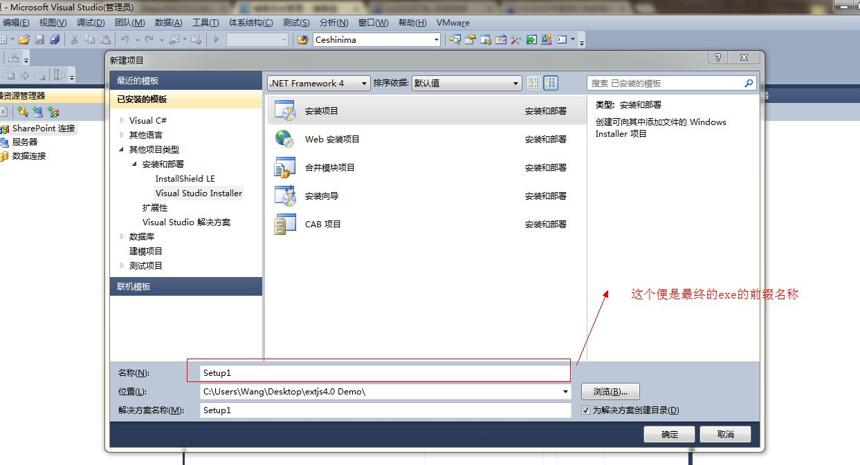This screenshot has width=860, height=465.
Task: Click the help question mark in dialog
Action: [717, 57]
